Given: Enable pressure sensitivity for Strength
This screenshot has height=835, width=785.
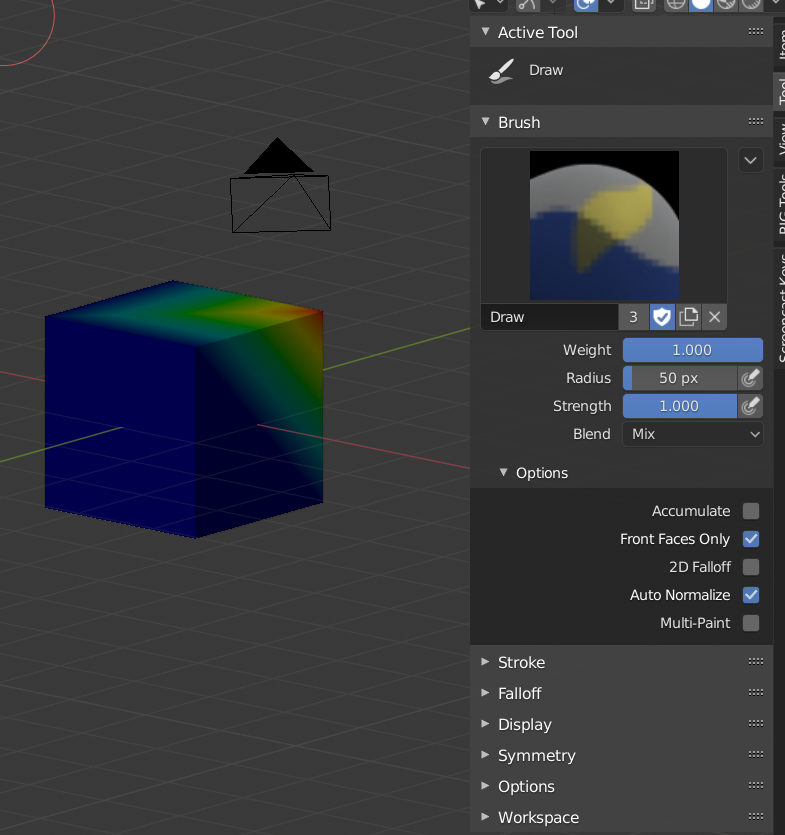Looking at the screenshot, I should click(750, 406).
